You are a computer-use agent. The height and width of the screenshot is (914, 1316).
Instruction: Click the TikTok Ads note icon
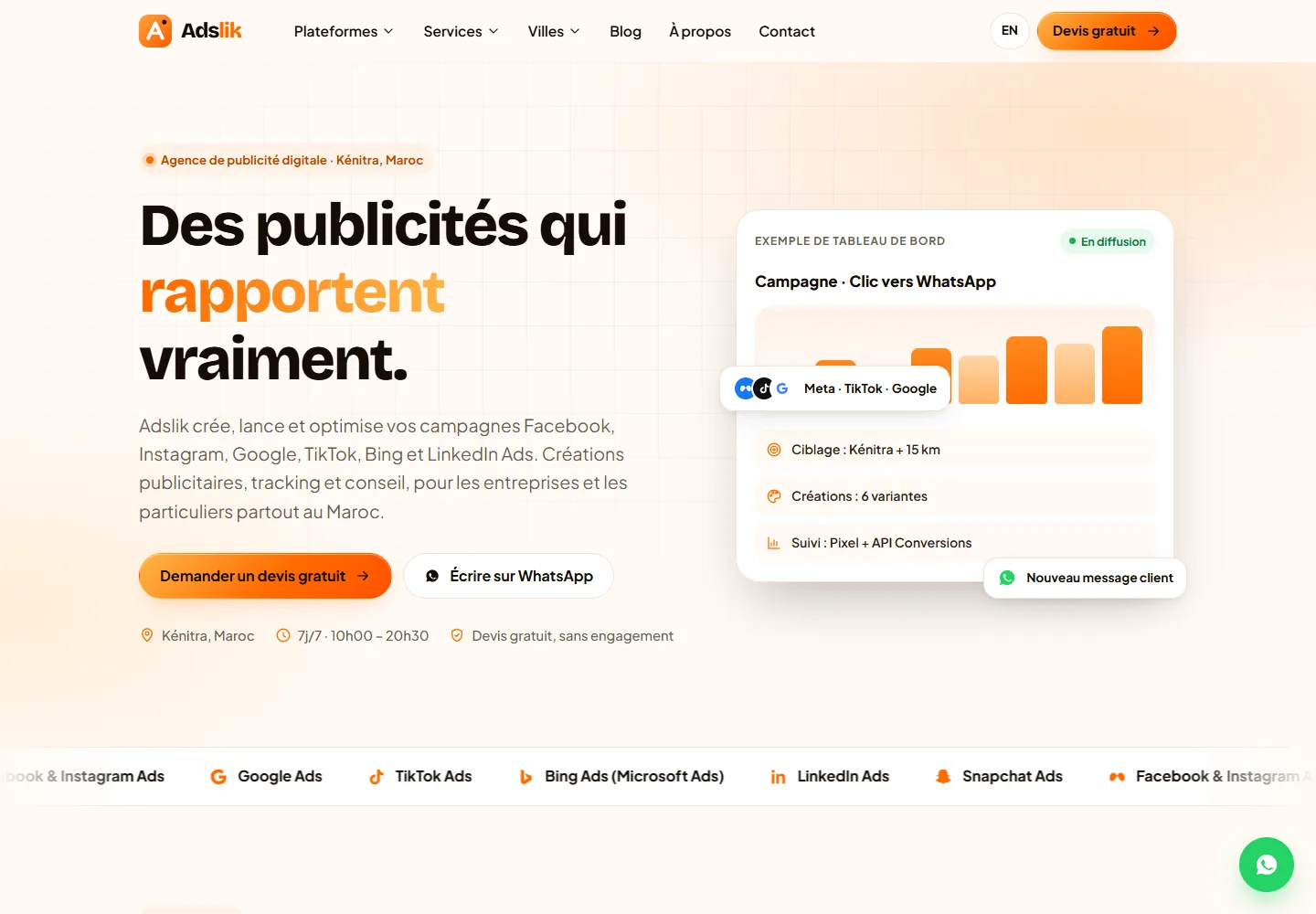tap(377, 777)
